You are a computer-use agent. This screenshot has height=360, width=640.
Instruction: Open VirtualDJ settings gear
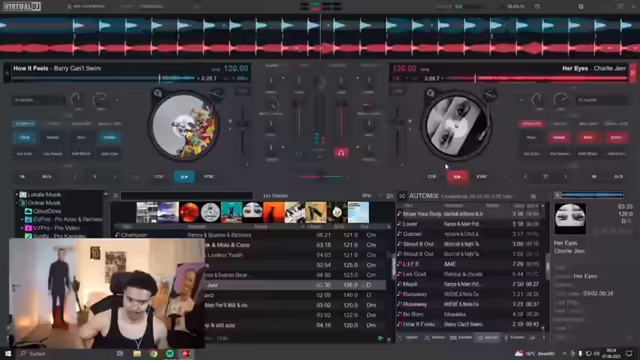(581, 7)
